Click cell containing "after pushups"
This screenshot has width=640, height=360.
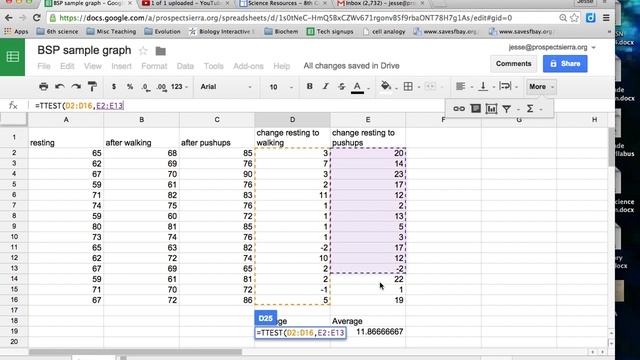tap(217, 138)
